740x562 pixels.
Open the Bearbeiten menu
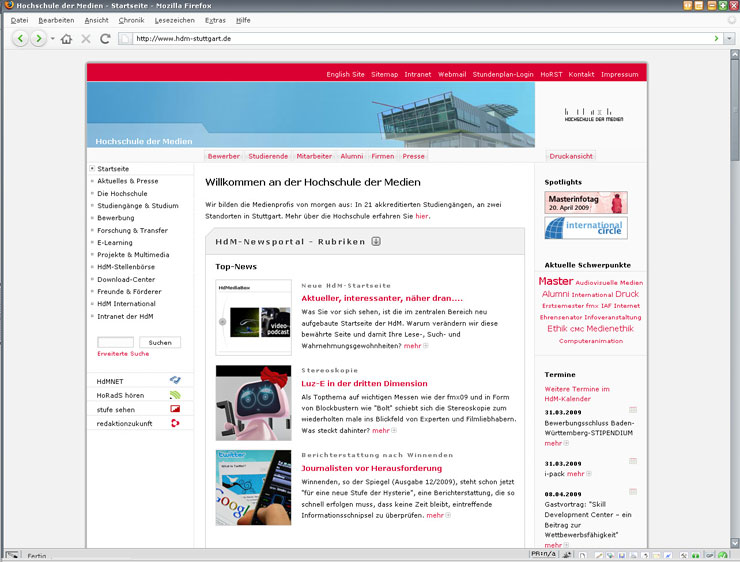pyautogui.click(x=56, y=20)
